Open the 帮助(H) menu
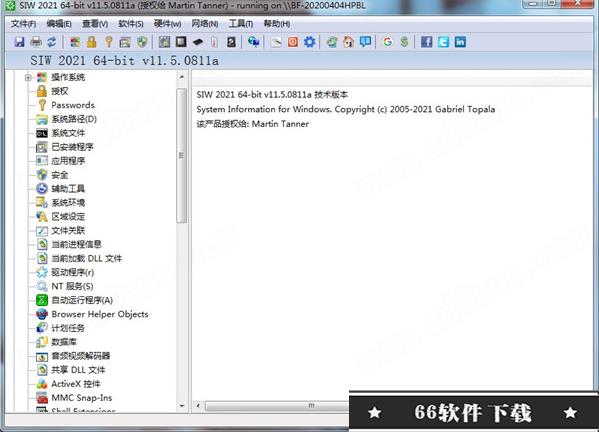 tap(277, 24)
